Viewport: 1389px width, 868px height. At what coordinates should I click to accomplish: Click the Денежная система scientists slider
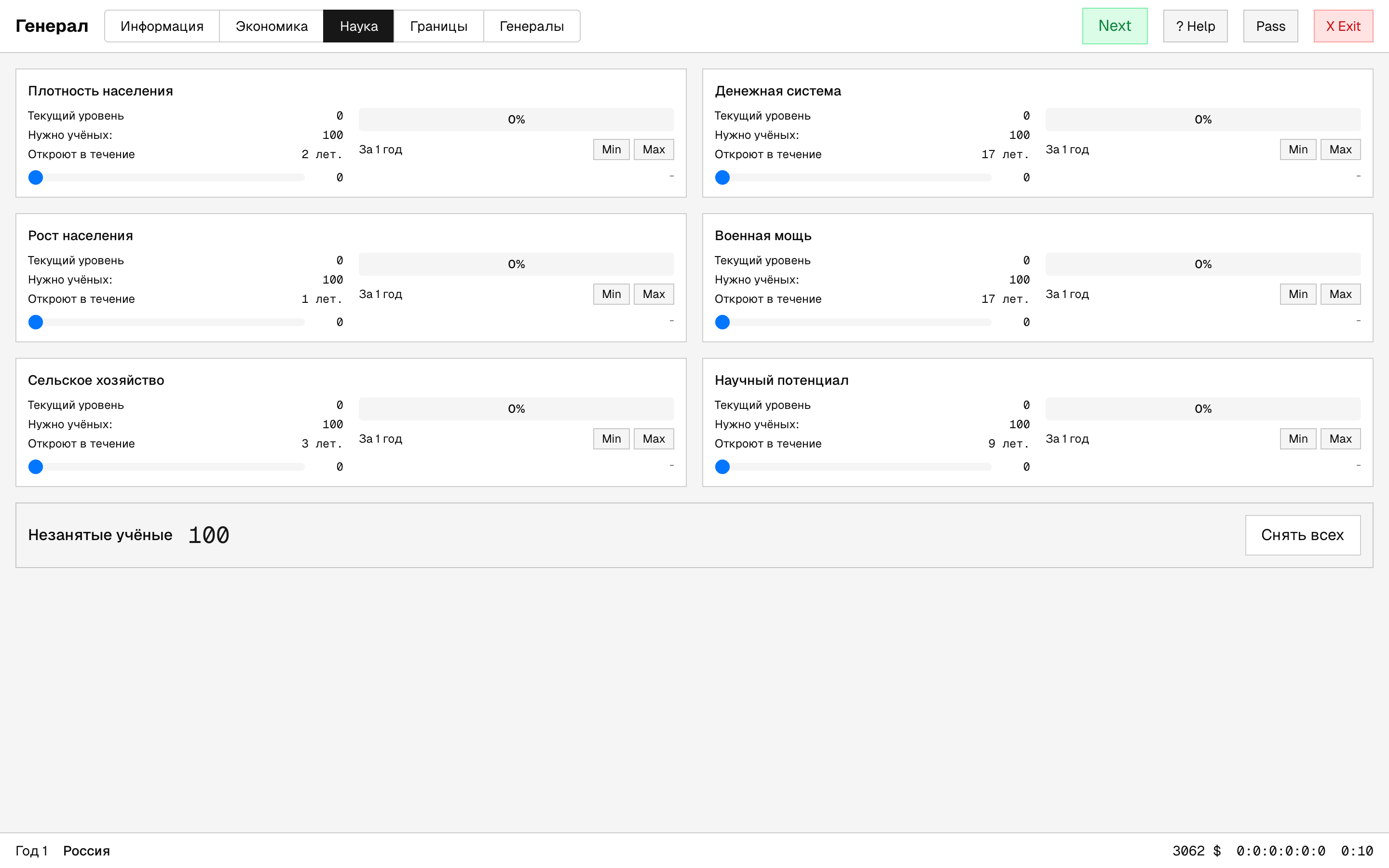853,177
